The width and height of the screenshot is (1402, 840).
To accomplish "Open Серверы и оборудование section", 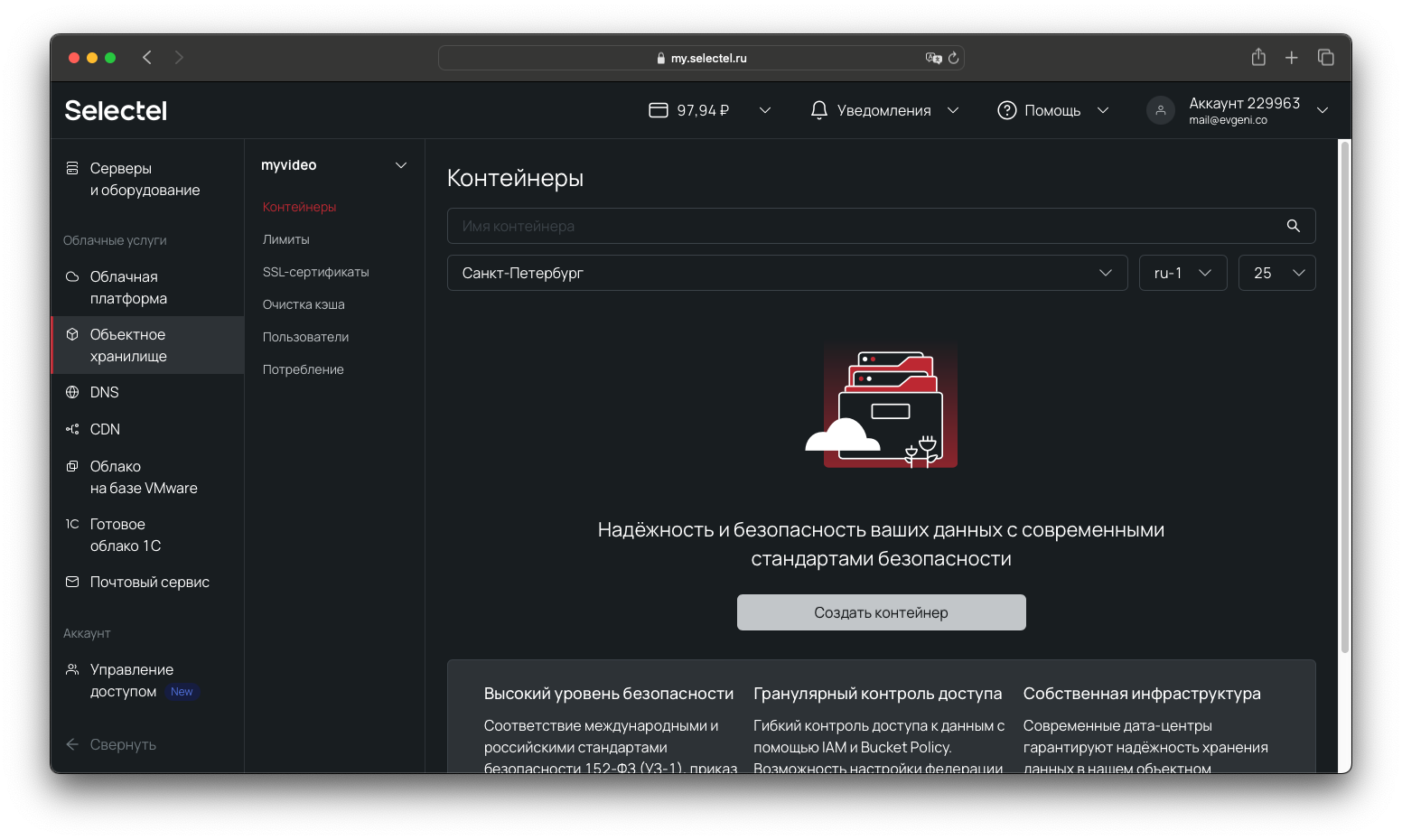I will pos(147,179).
